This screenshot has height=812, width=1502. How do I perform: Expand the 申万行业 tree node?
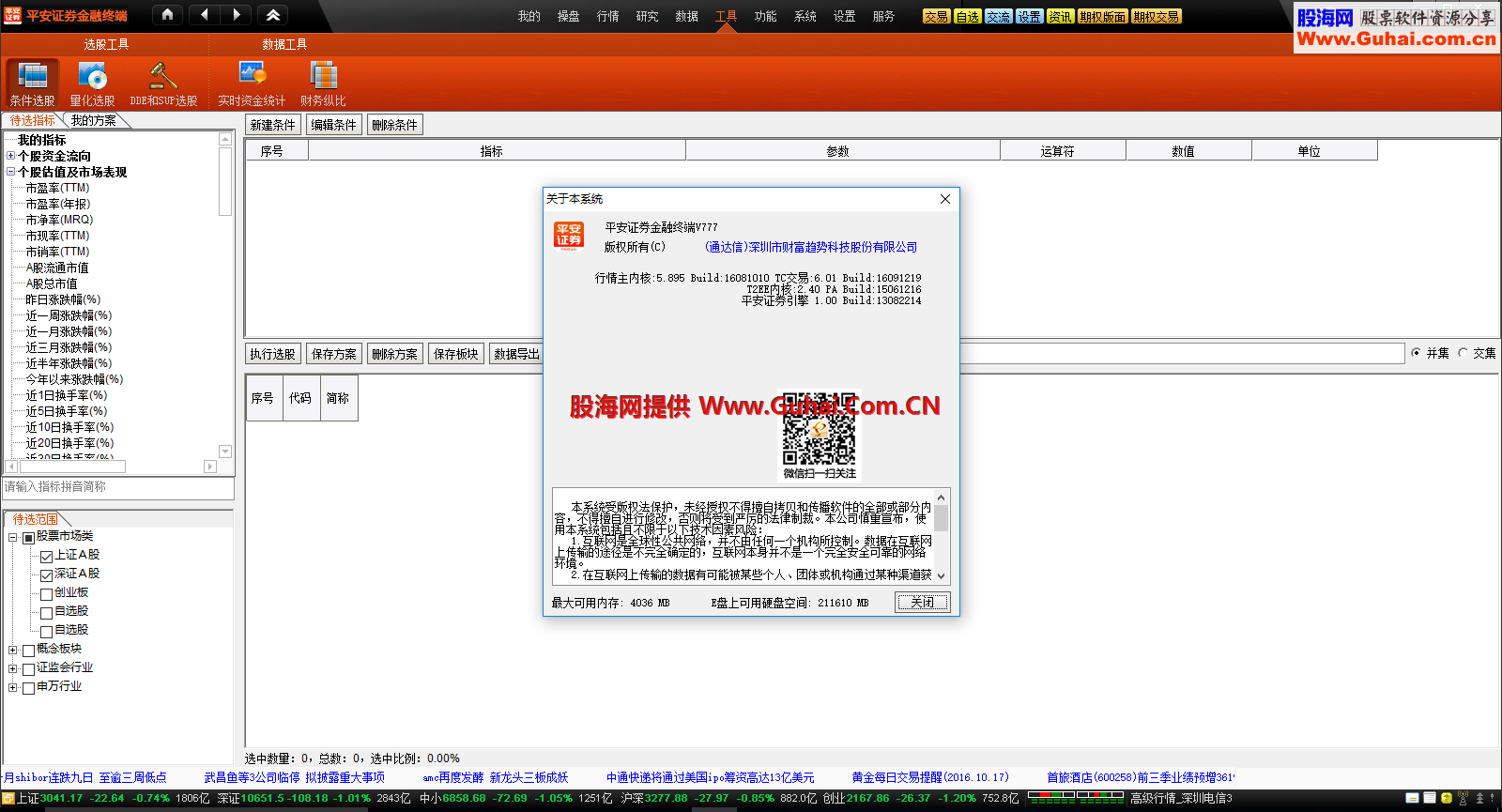(x=13, y=688)
